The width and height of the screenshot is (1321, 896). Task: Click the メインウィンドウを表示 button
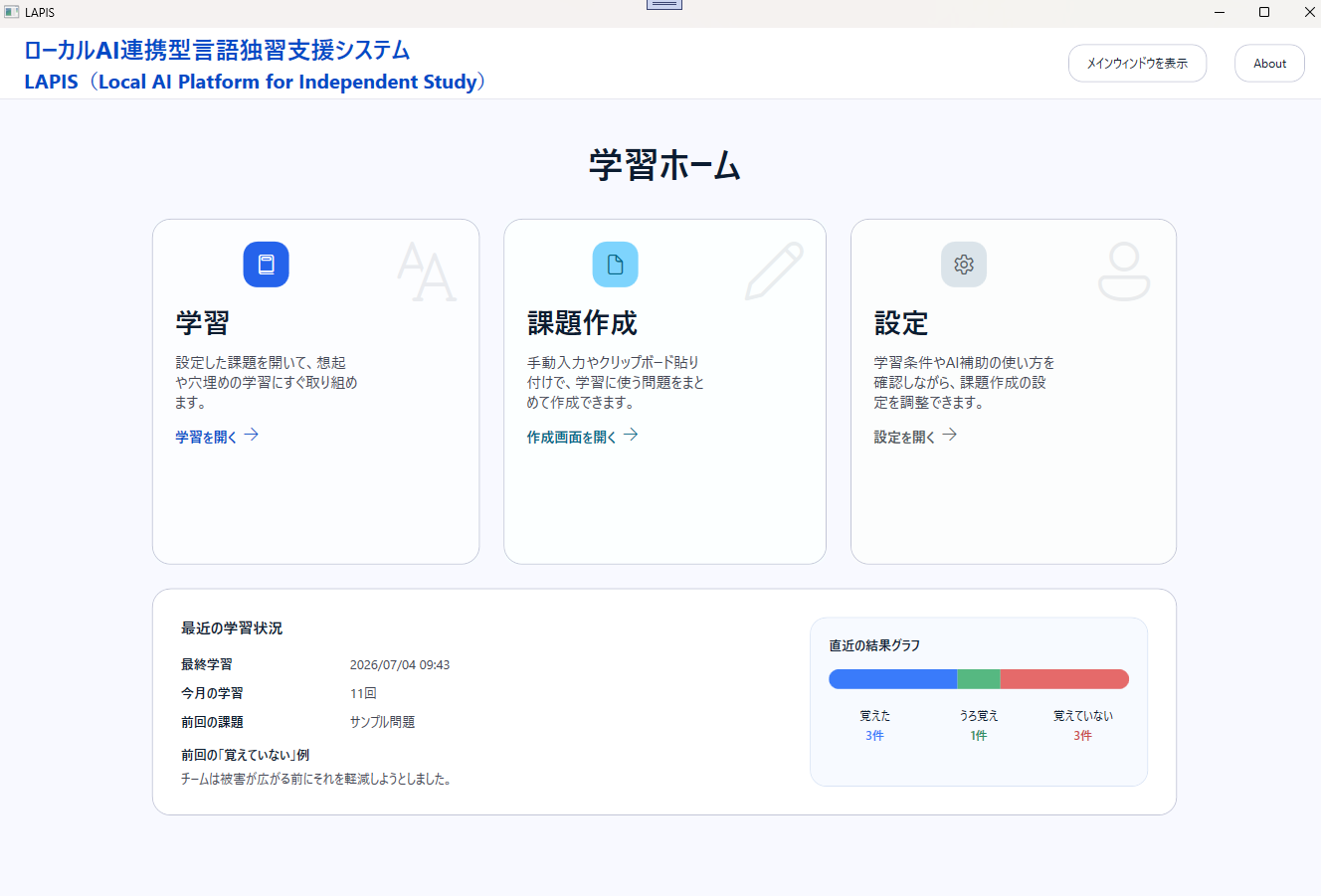coord(1137,64)
